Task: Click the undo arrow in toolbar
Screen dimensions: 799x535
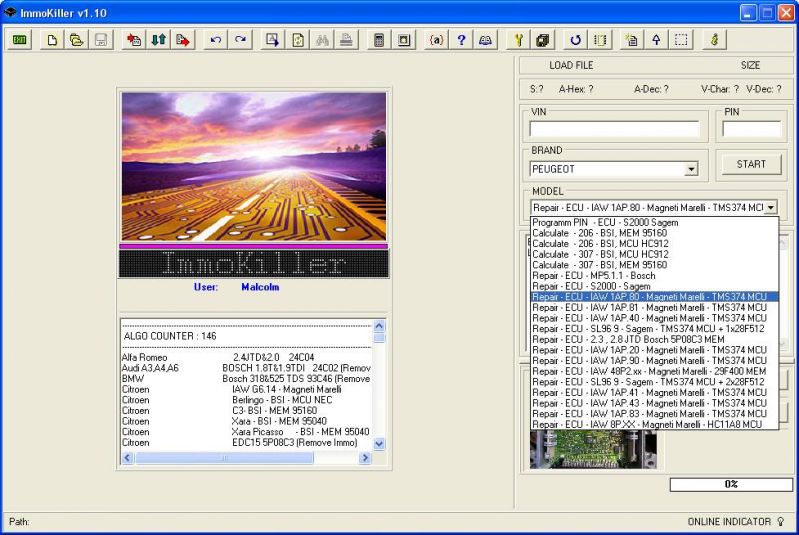Action: pos(216,40)
